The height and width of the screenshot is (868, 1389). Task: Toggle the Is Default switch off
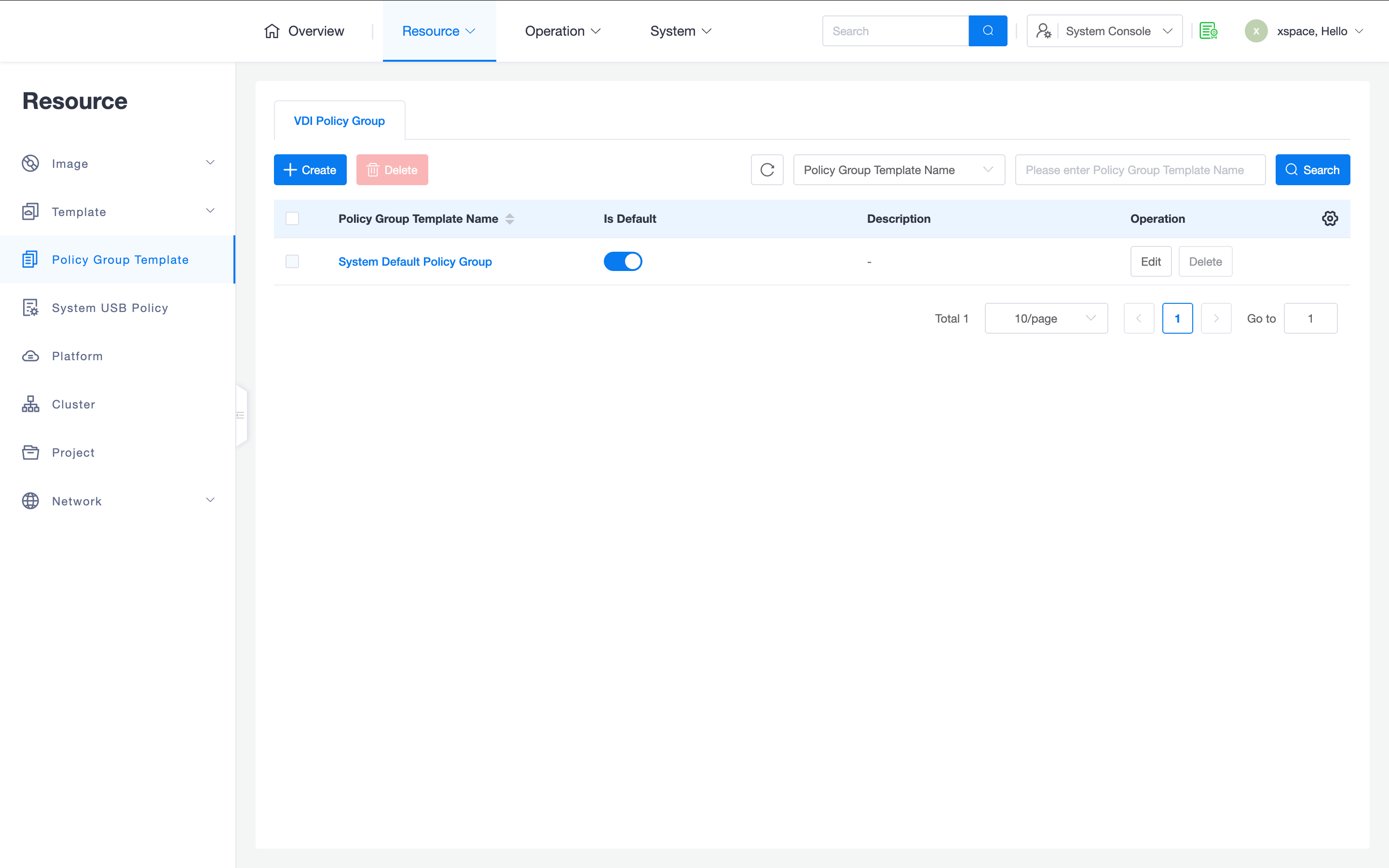tap(622, 262)
